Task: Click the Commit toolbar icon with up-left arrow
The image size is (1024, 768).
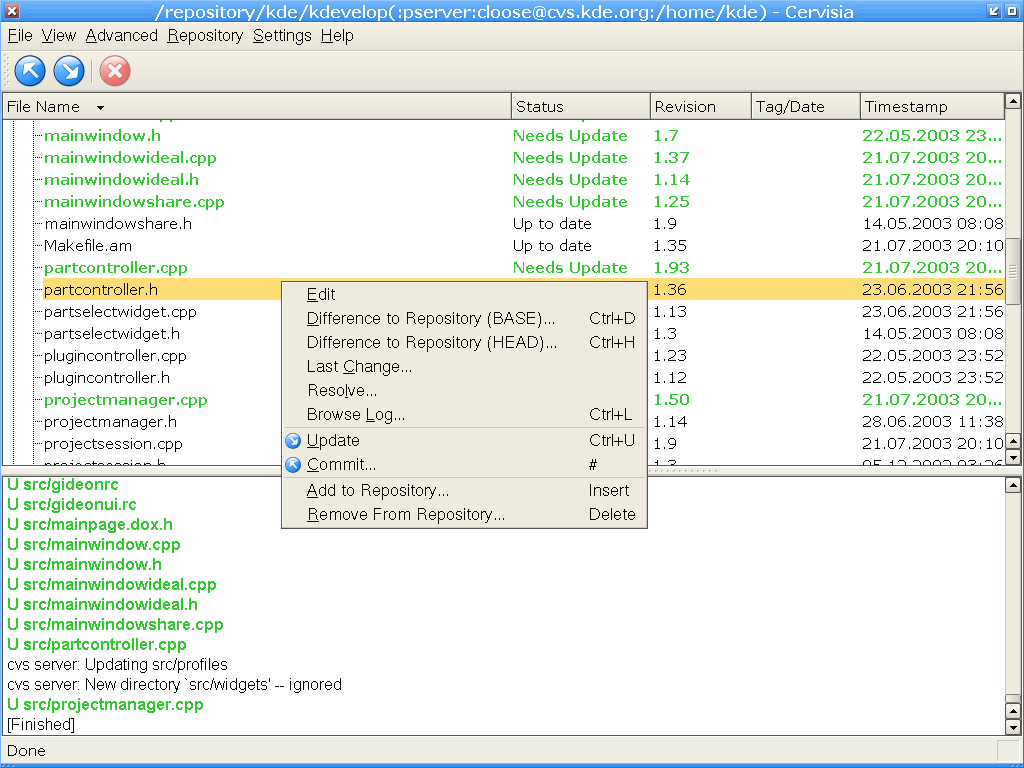Action: (x=30, y=71)
